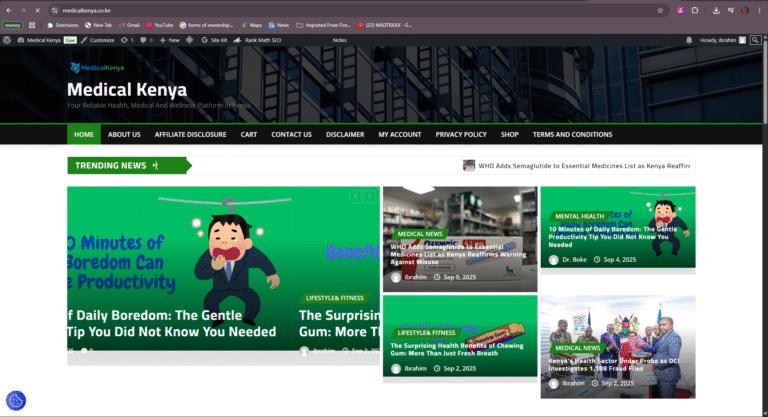Screen dimensions: 768x417
Task: Open the Maps bookmark
Action: click(x=252, y=25)
